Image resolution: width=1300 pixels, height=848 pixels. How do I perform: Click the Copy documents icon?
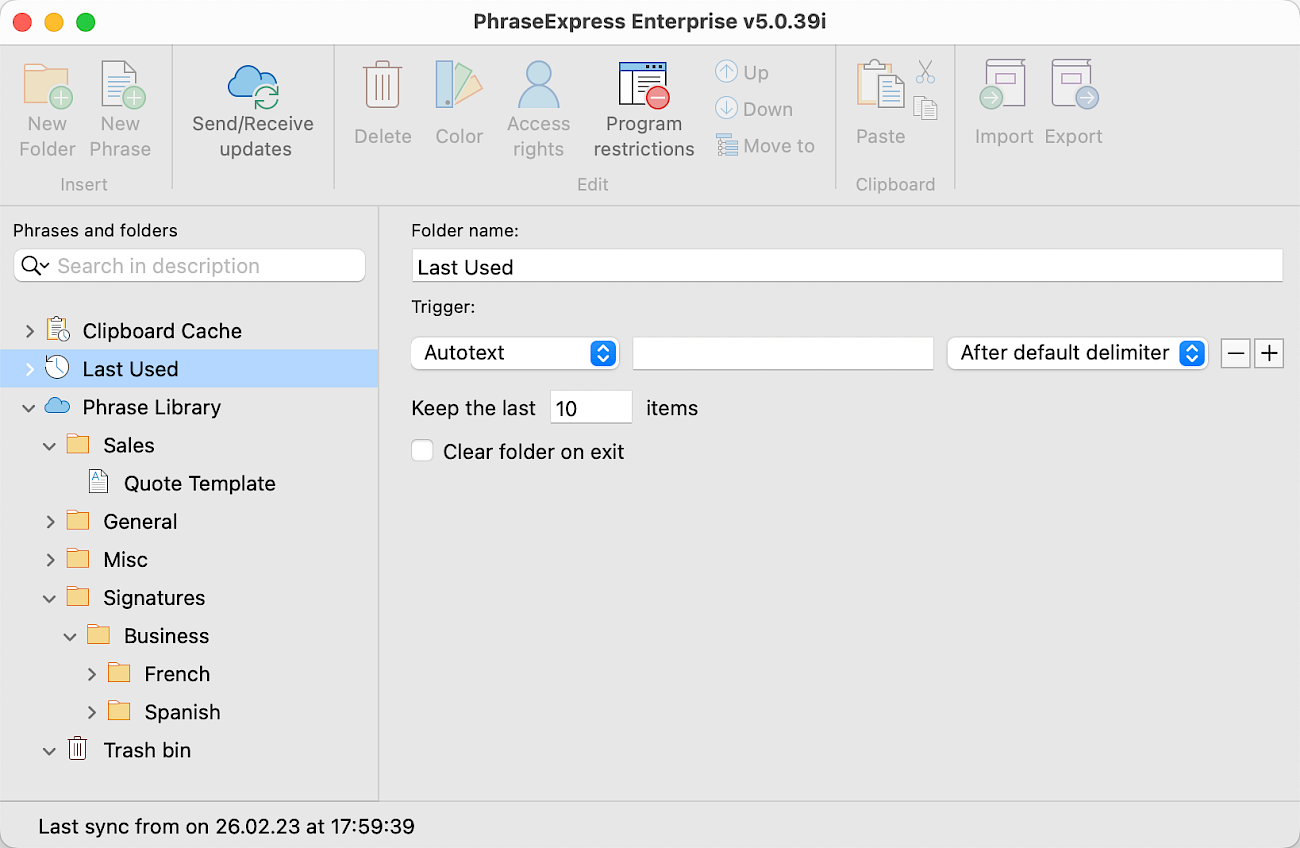coord(925,107)
